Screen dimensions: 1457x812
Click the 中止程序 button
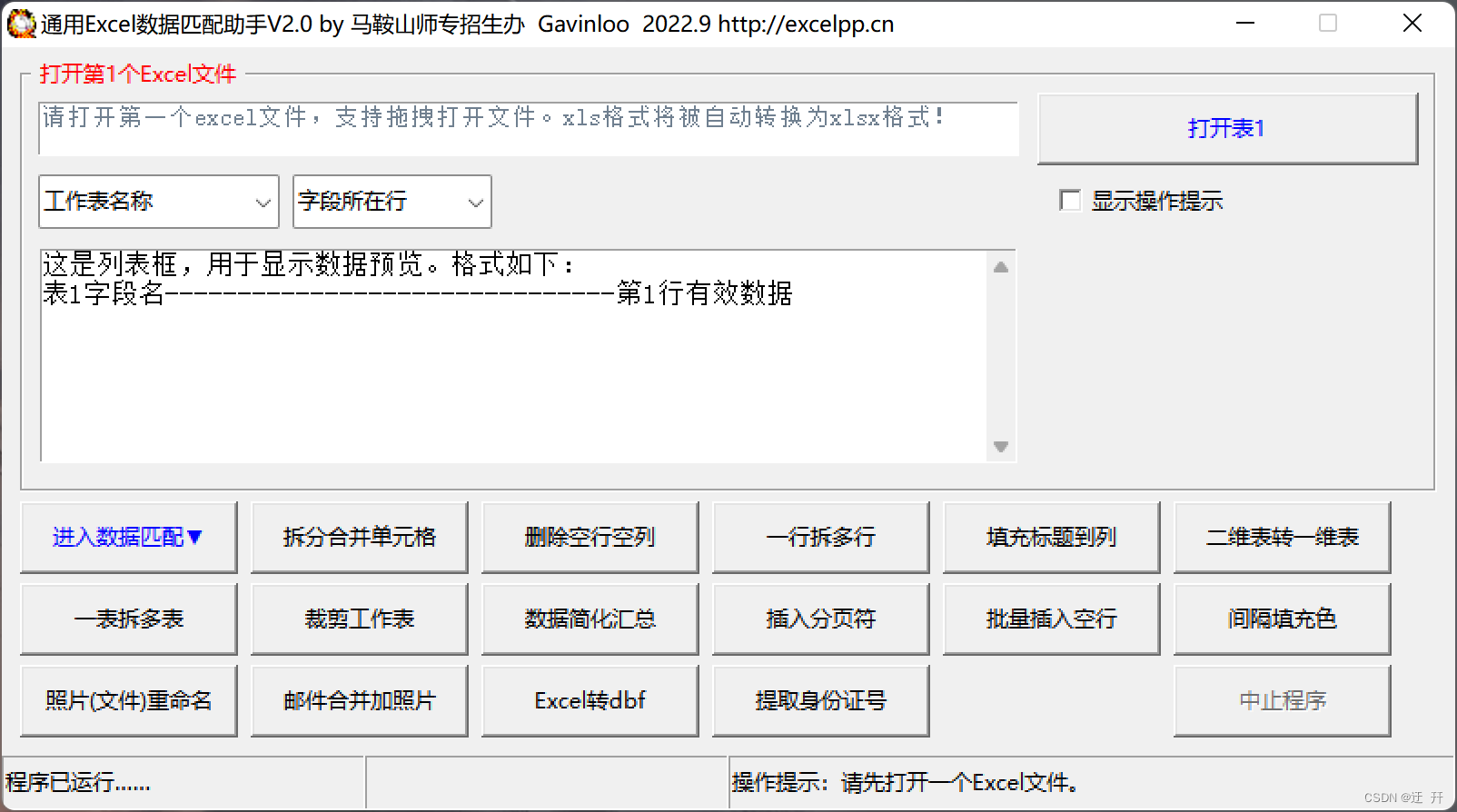tap(1282, 700)
